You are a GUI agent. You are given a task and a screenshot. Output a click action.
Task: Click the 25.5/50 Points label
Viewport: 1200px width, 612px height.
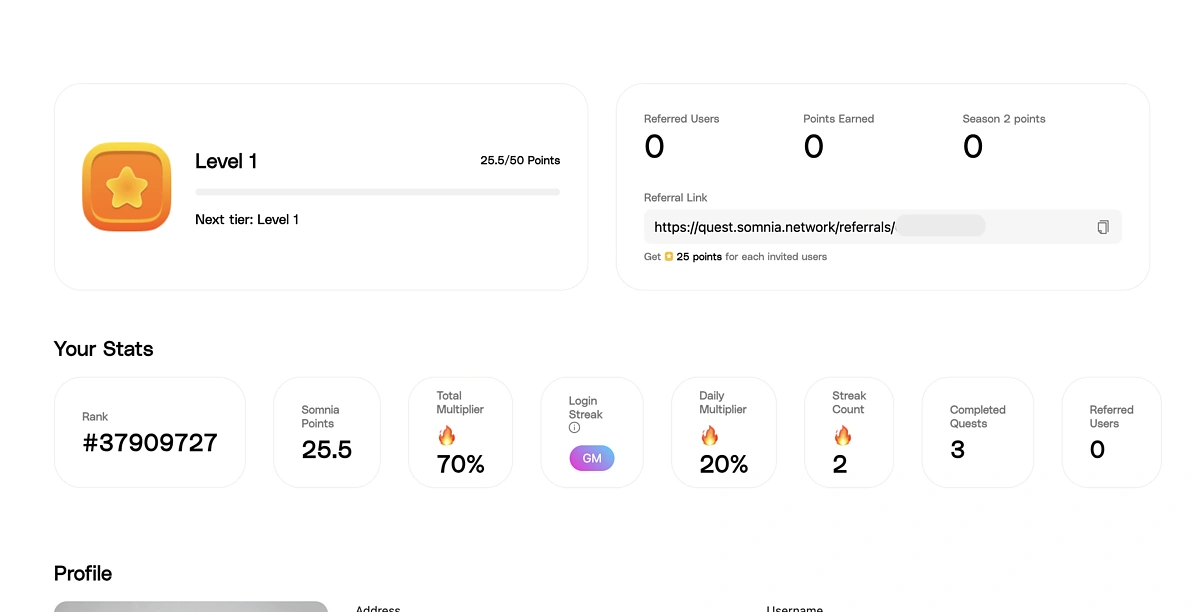(520, 160)
